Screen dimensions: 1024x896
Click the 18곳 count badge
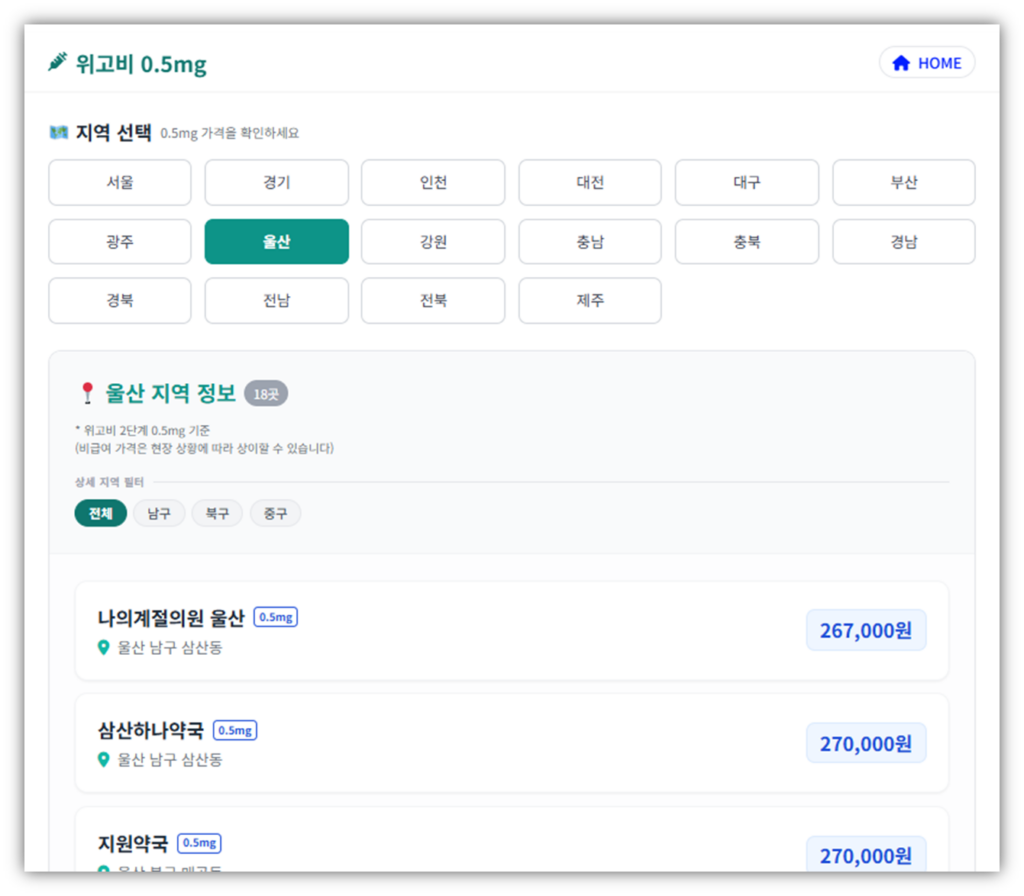[x=265, y=394]
